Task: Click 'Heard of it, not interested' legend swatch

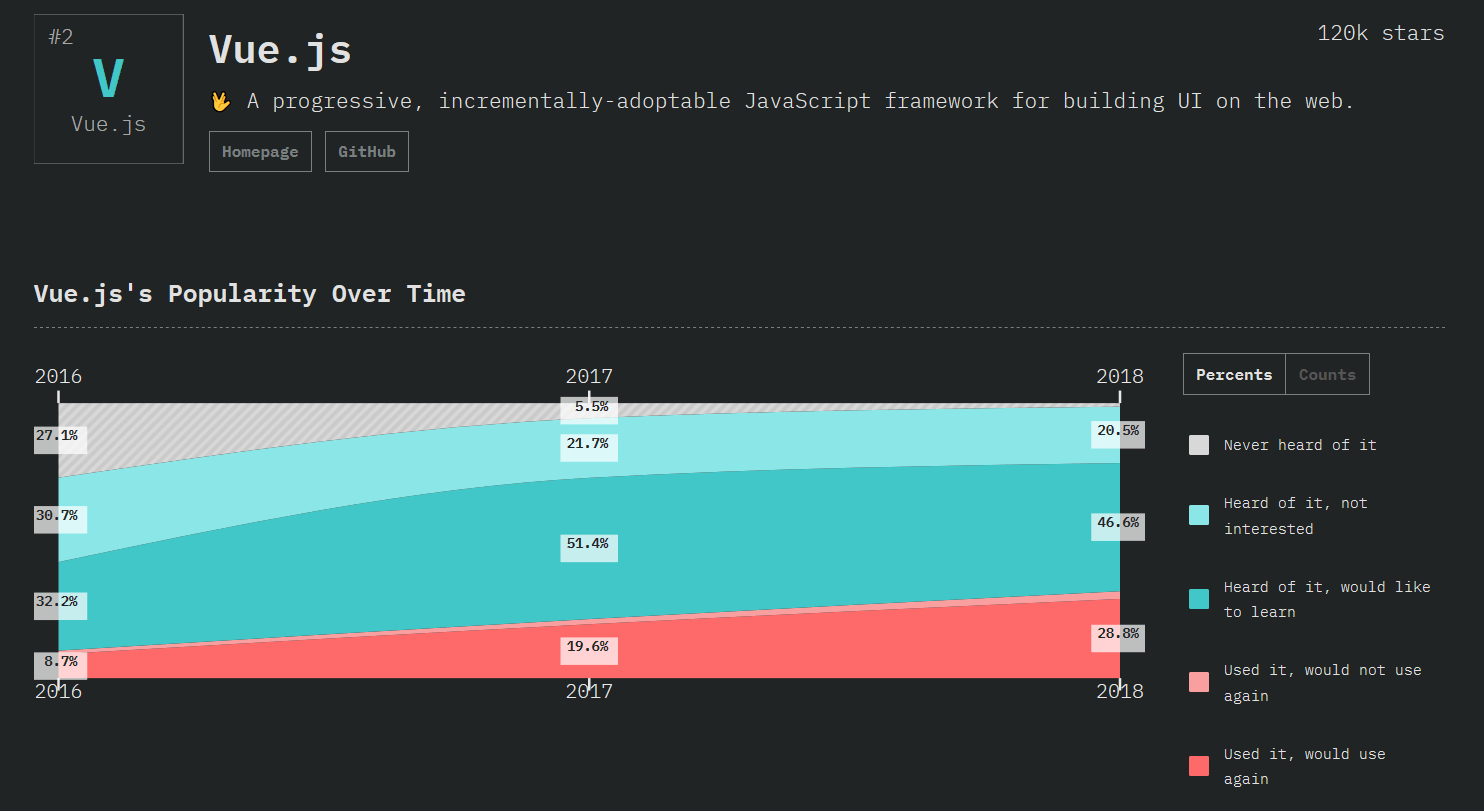Action: pos(1198,515)
